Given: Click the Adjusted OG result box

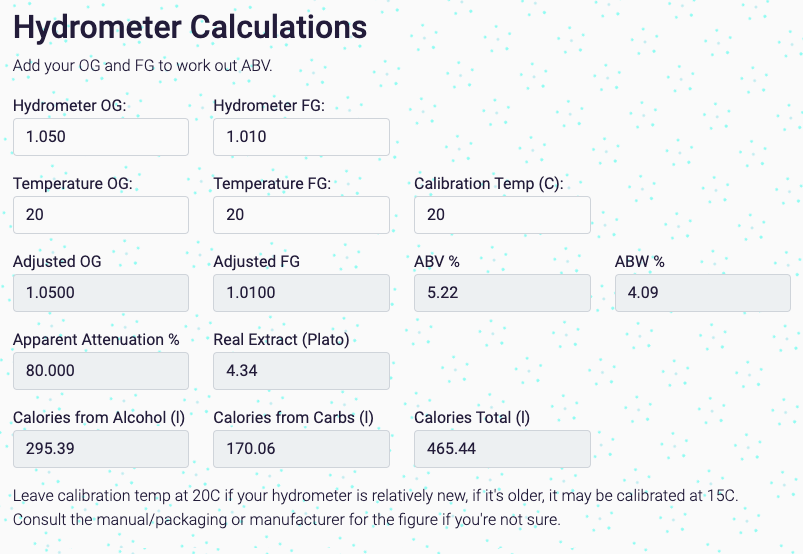Looking at the screenshot, I should click(x=101, y=293).
